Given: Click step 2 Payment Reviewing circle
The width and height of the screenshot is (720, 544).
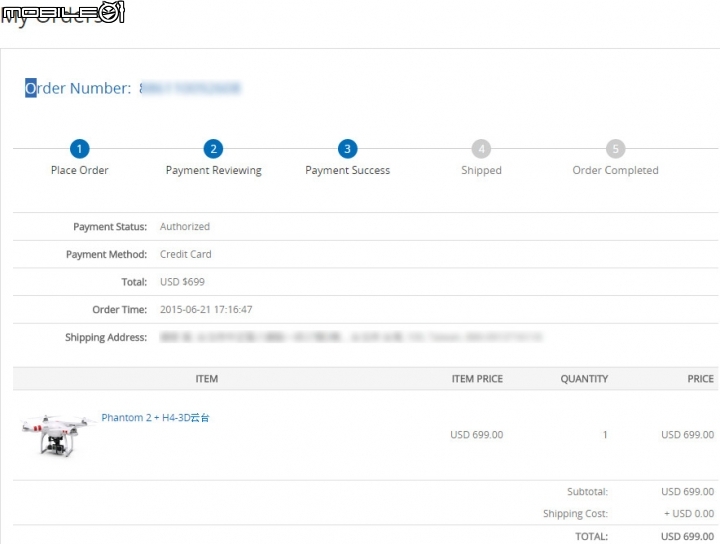Looking at the screenshot, I should [x=214, y=149].
